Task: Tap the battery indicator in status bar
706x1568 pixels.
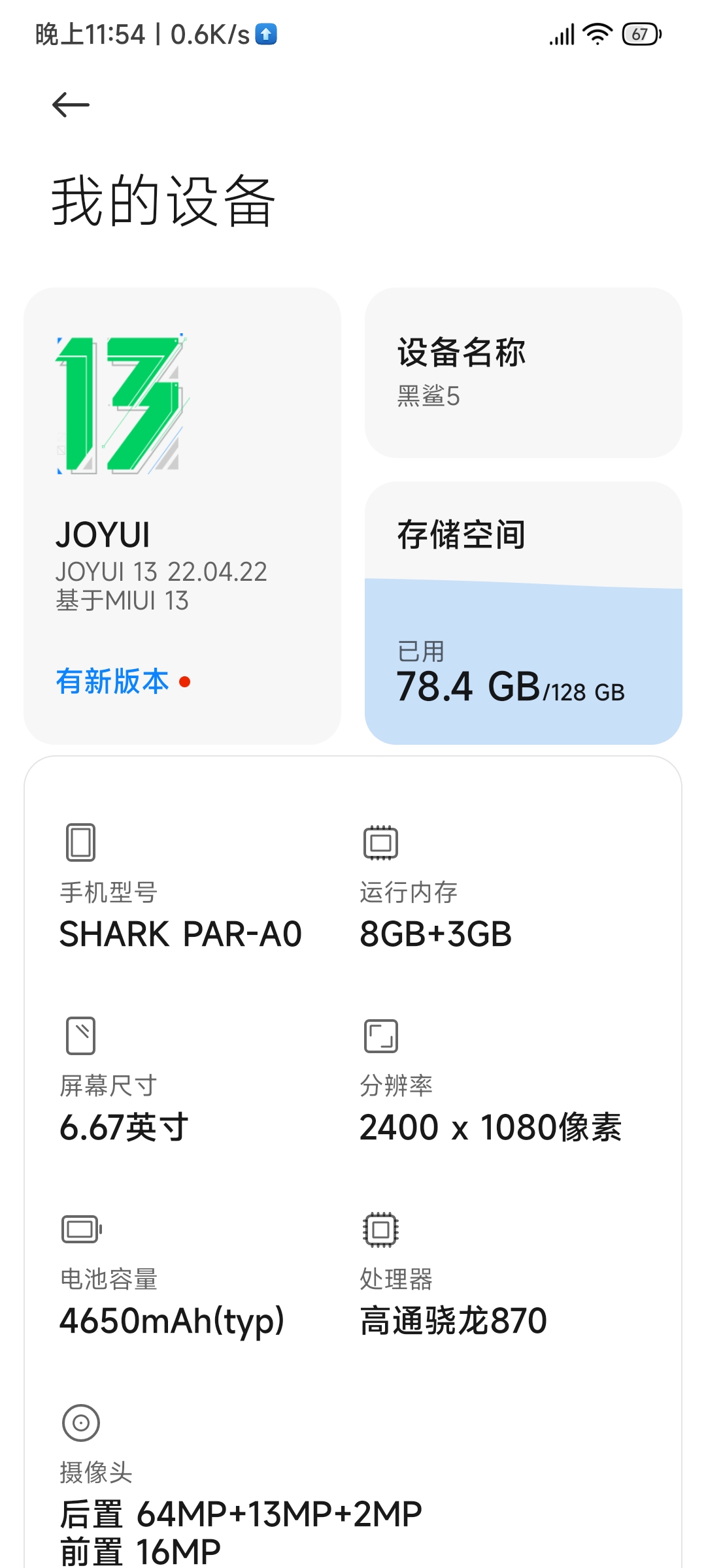Action: click(642, 34)
